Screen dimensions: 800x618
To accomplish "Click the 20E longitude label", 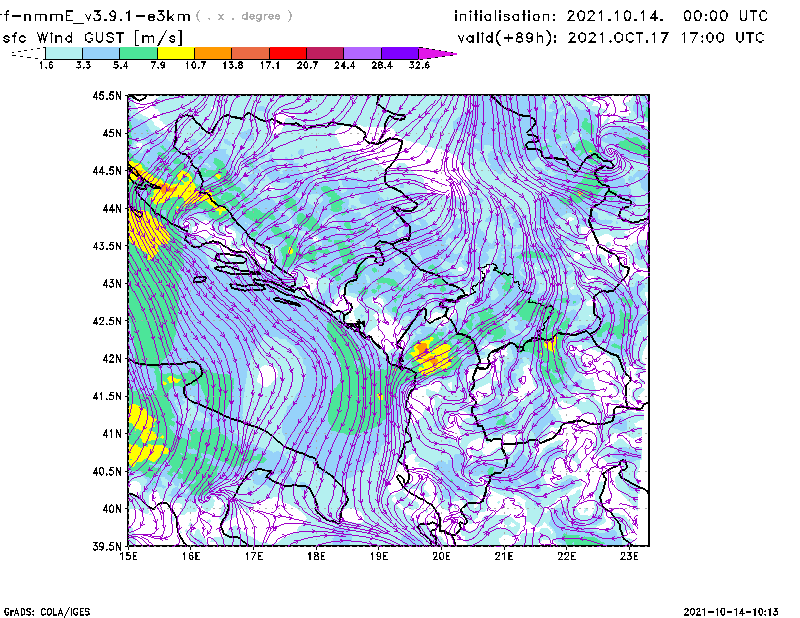I will click(x=441, y=556).
